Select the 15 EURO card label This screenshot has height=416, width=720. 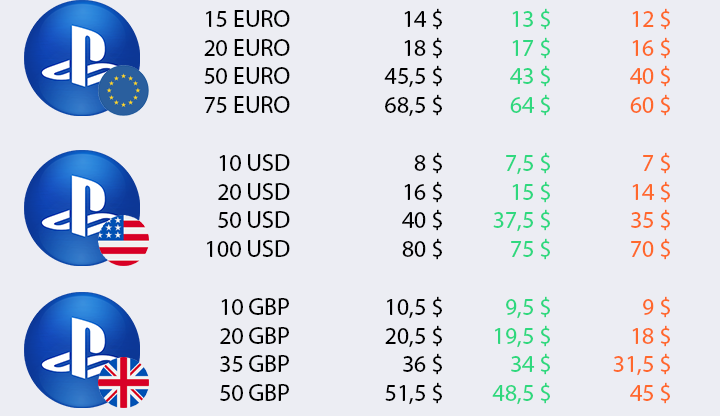[247, 19]
